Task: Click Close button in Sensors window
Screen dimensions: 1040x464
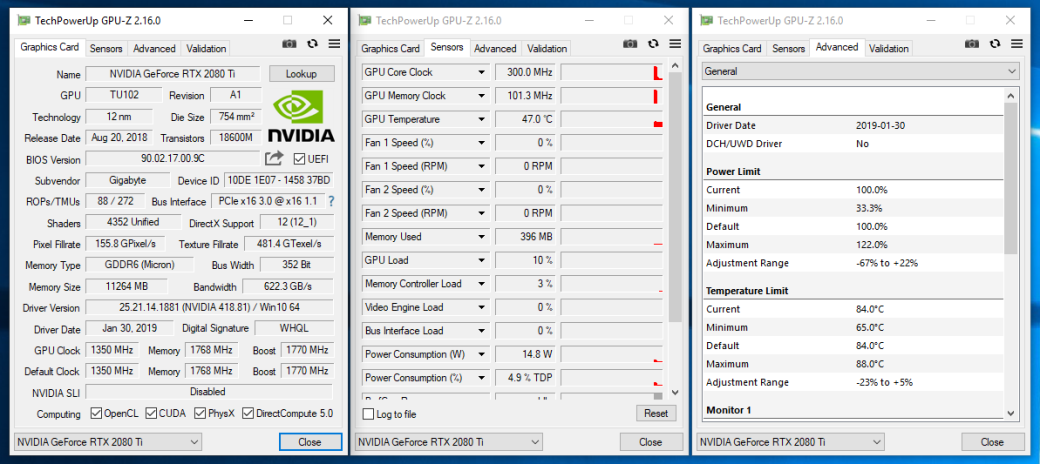Action: (651, 441)
